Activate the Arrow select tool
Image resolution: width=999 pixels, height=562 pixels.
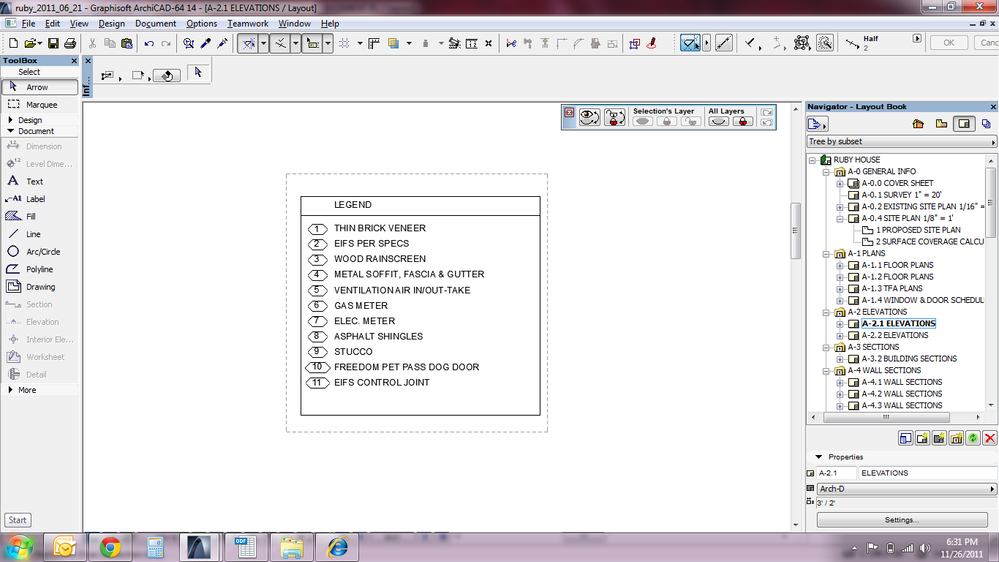[40, 87]
